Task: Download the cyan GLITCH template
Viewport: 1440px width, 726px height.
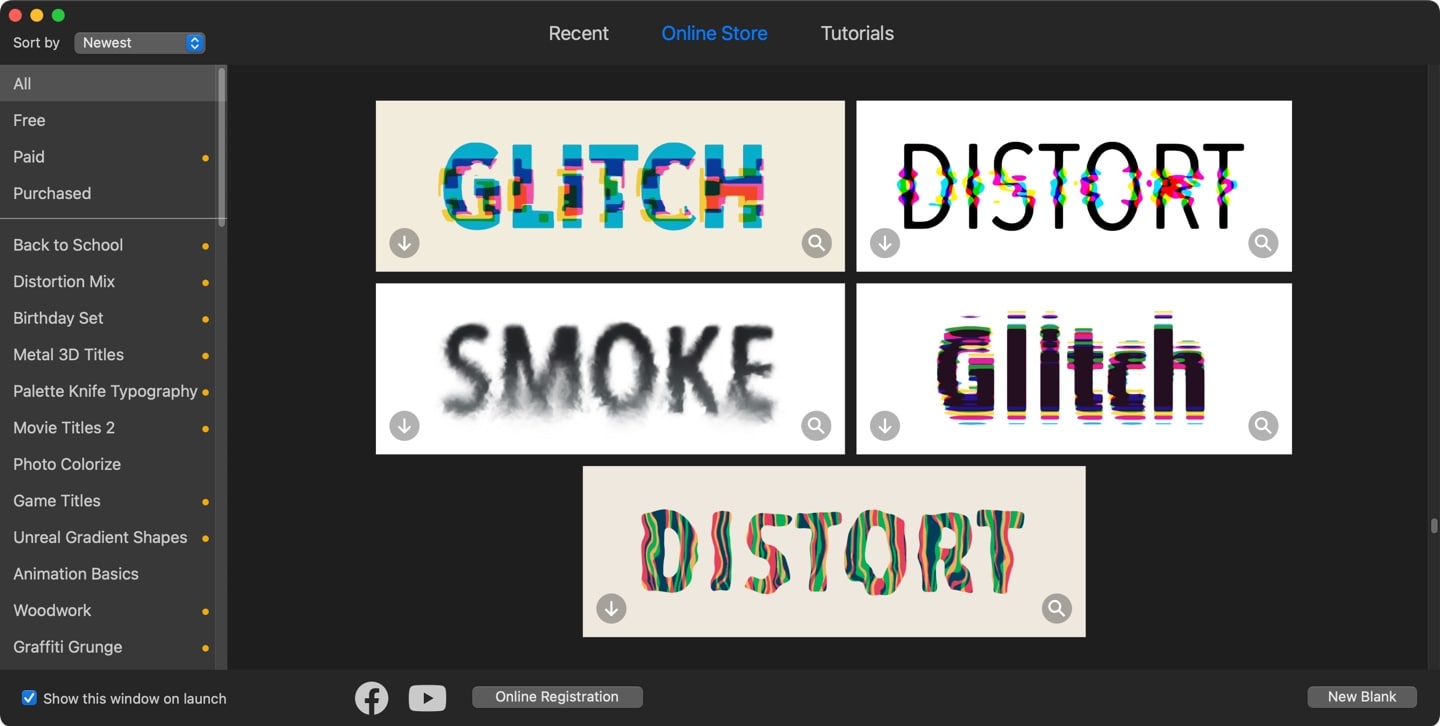Action: [x=404, y=243]
